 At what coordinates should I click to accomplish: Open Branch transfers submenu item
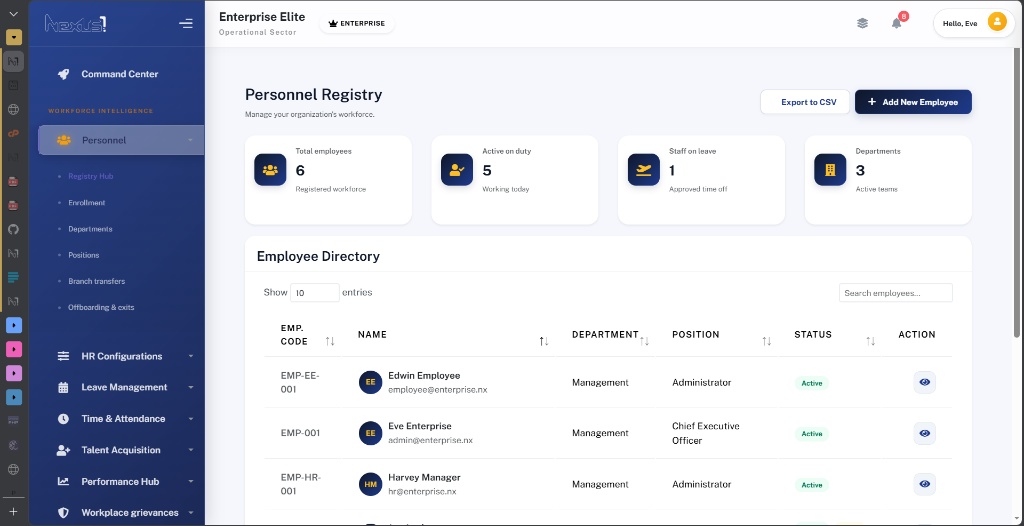pyautogui.click(x=96, y=281)
